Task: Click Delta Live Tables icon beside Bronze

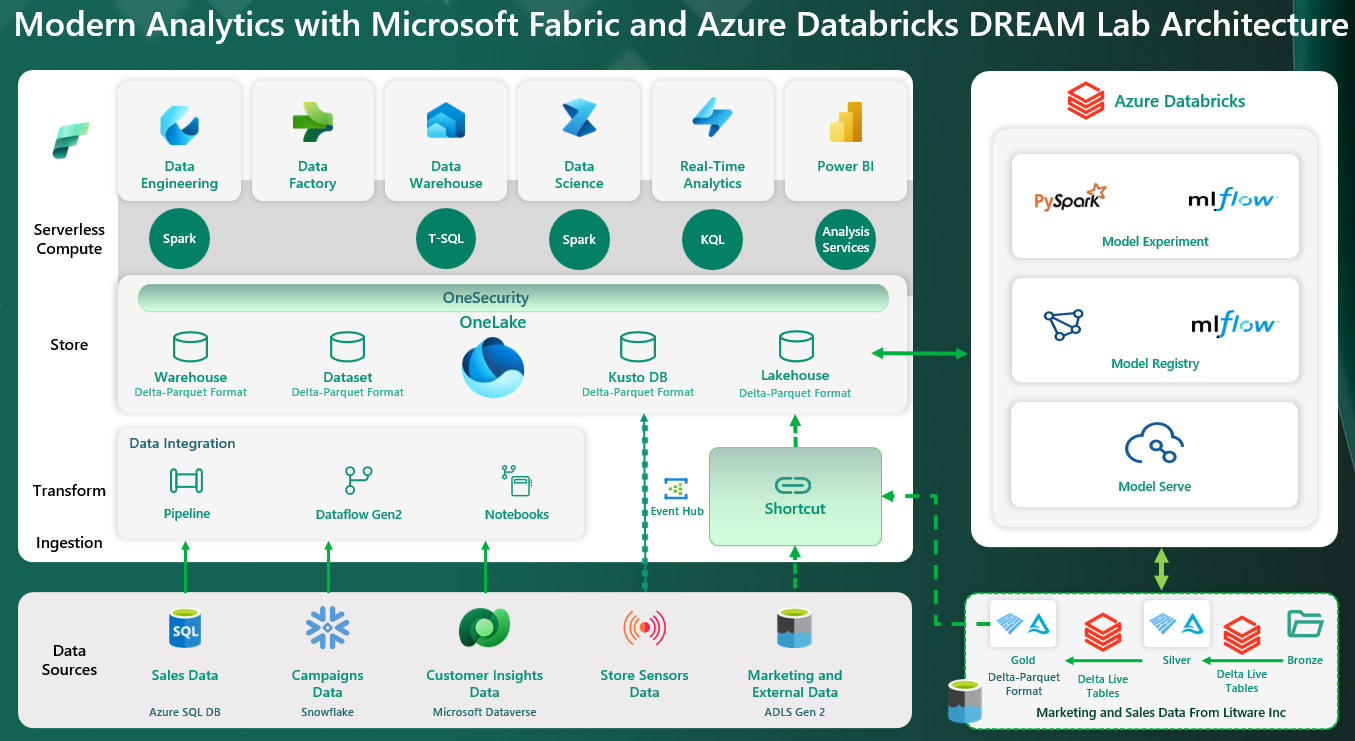Action: (x=1242, y=633)
